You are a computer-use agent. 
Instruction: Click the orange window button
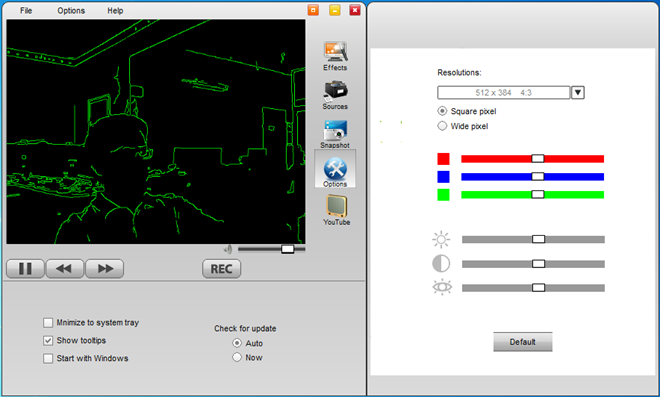click(x=313, y=10)
